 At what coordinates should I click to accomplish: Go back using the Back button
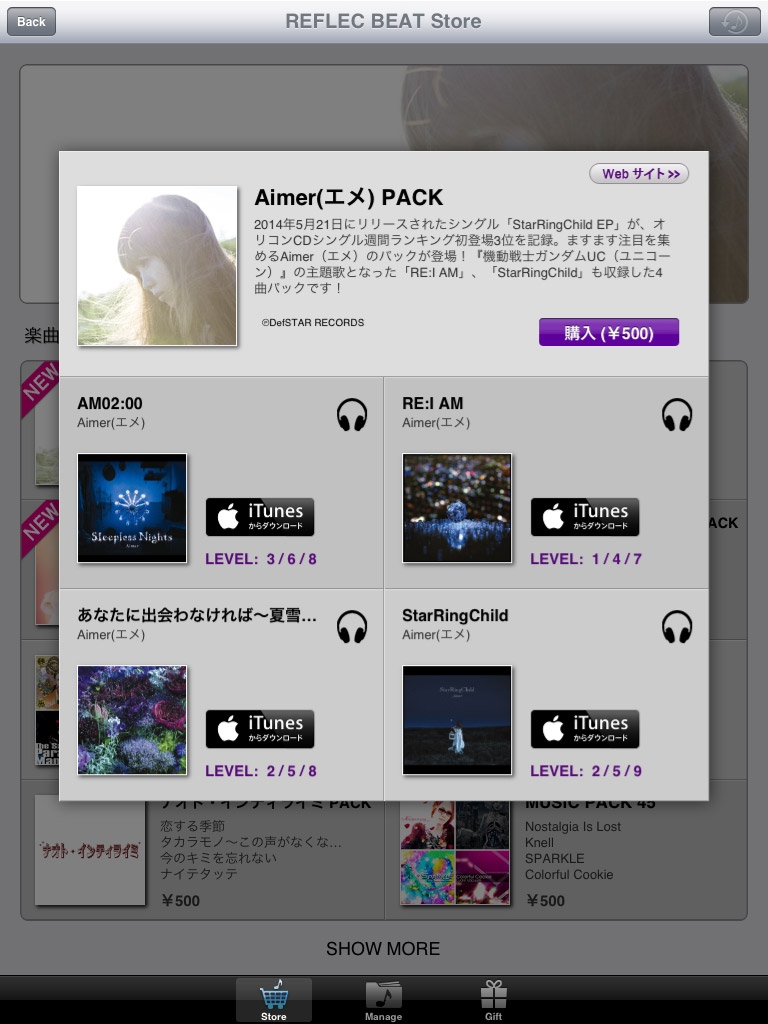(x=31, y=22)
